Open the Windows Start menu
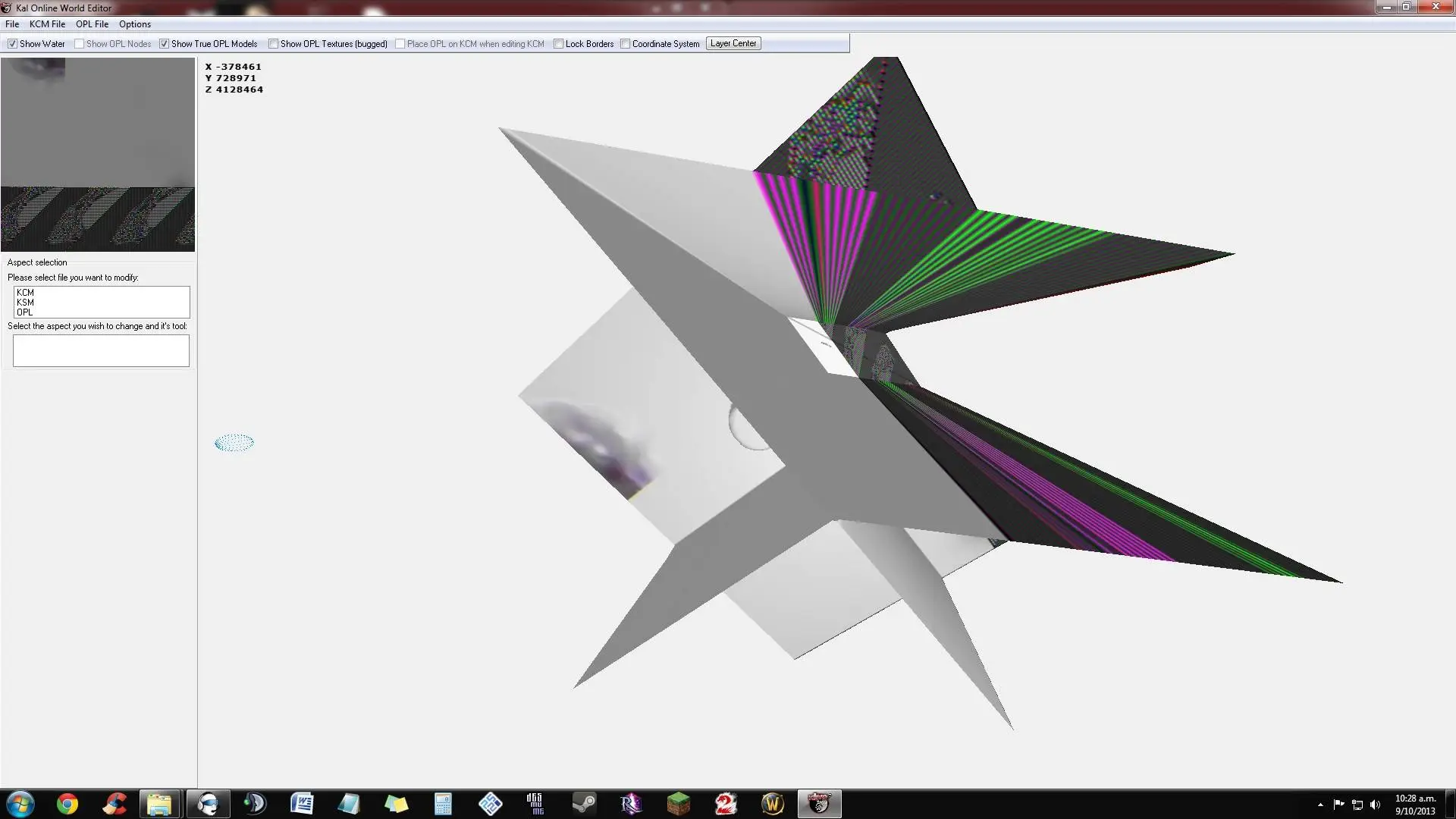 [20, 804]
